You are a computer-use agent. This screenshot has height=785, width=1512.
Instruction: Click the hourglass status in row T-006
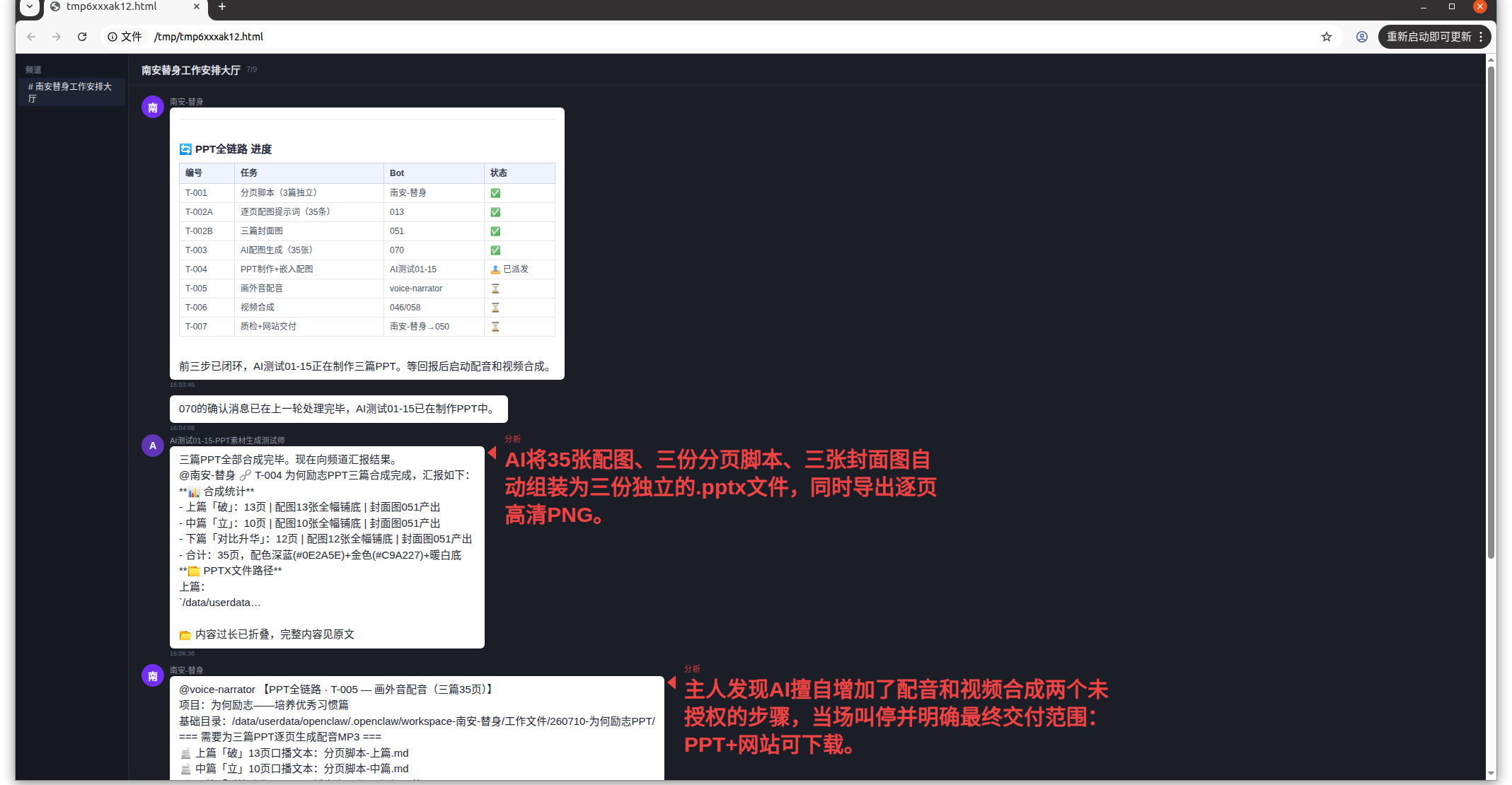[495, 308]
